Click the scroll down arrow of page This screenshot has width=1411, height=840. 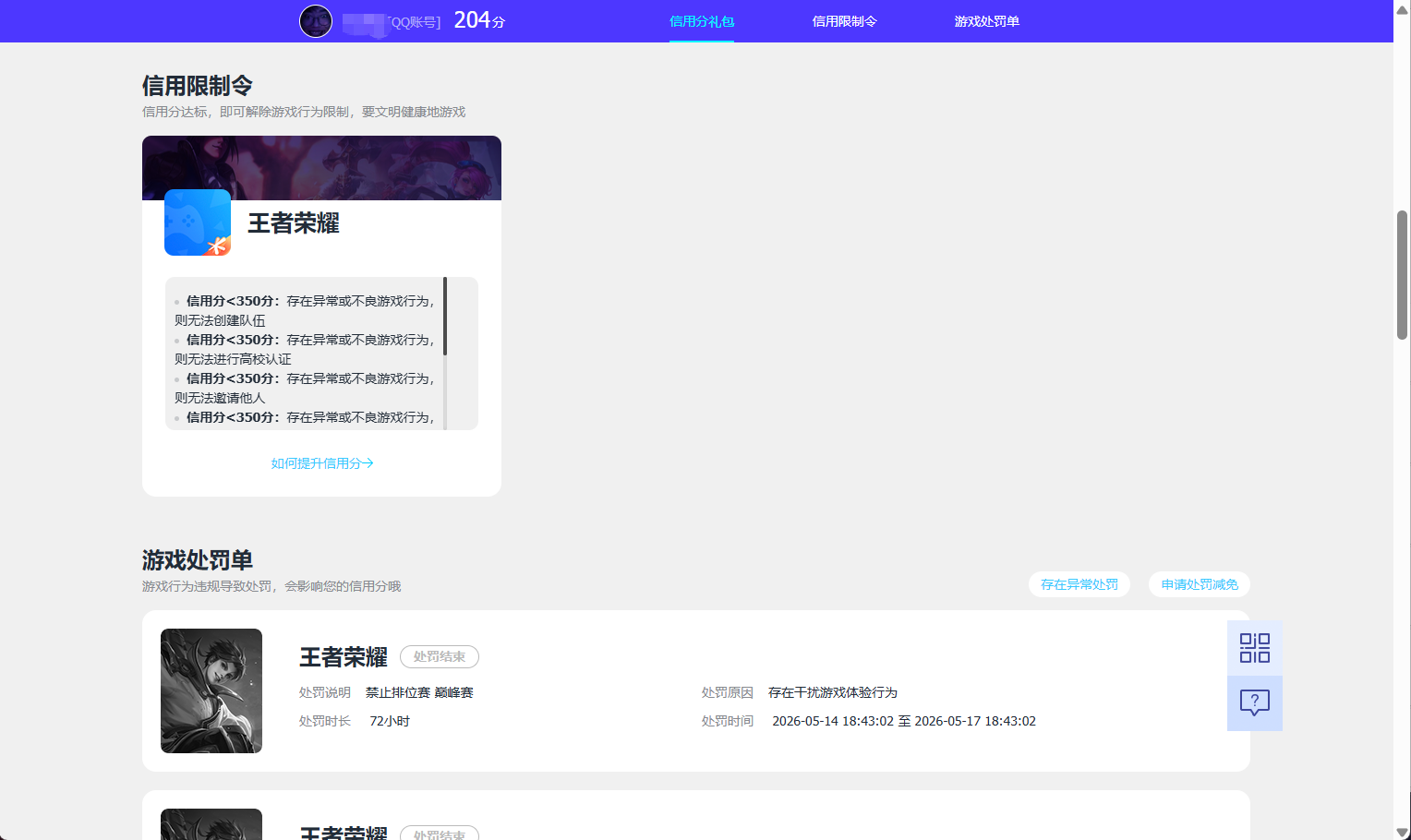1402,833
